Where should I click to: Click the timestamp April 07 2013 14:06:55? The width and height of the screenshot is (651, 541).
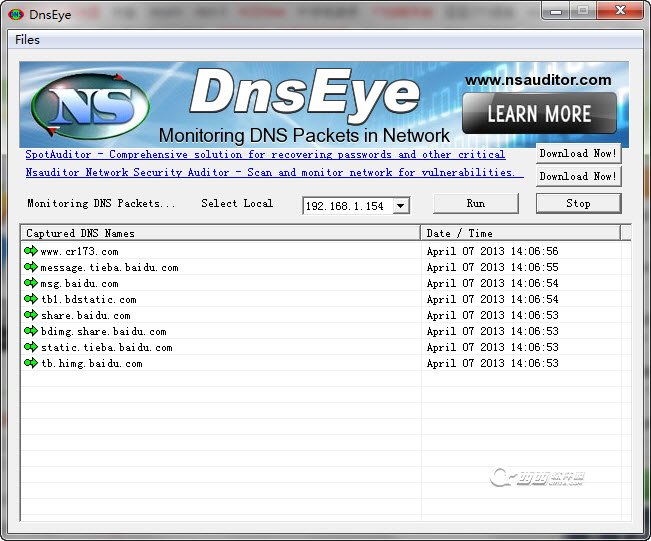(x=492, y=267)
